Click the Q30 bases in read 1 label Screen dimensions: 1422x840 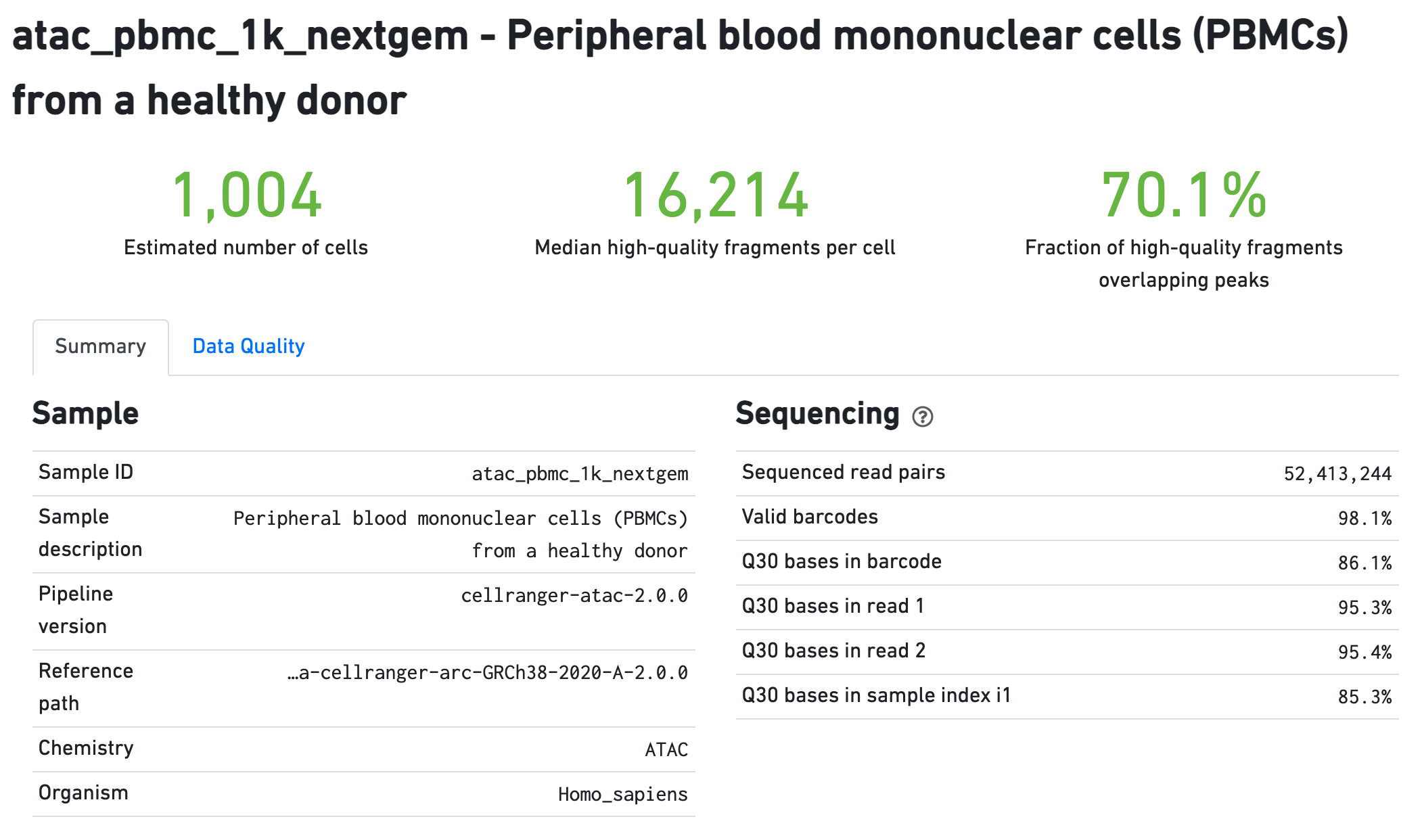(x=833, y=606)
